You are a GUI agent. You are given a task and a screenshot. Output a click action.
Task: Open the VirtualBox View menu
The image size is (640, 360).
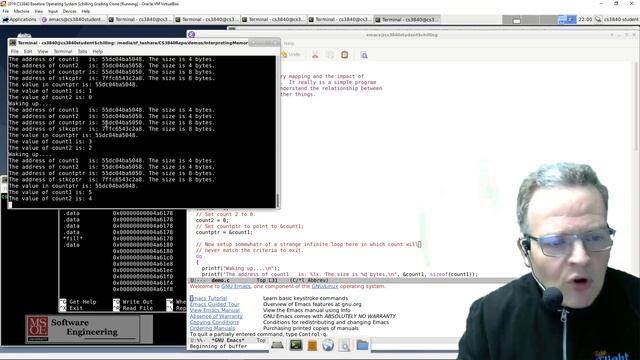click(38, 11)
